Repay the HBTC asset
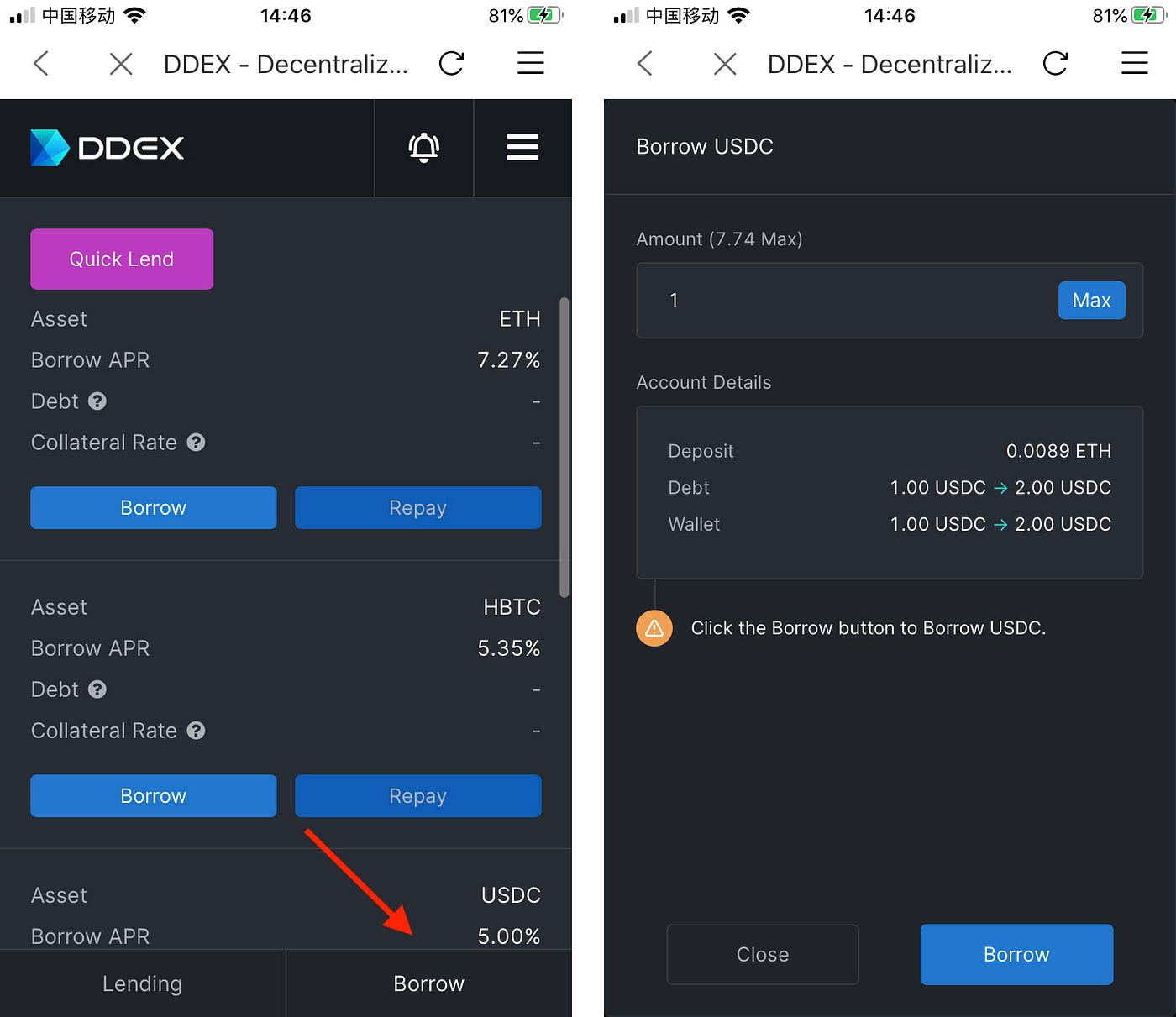1176x1017 pixels. pyautogui.click(x=417, y=795)
